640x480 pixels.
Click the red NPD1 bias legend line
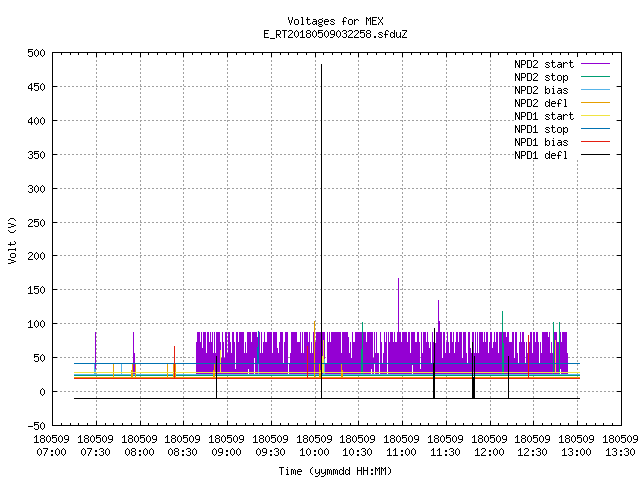[x=596, y=142]
